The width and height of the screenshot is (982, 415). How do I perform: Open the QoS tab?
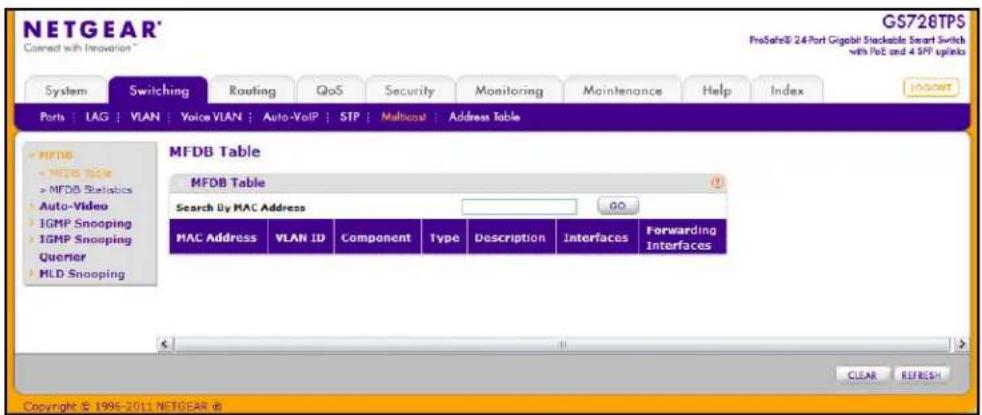[330, 91]
